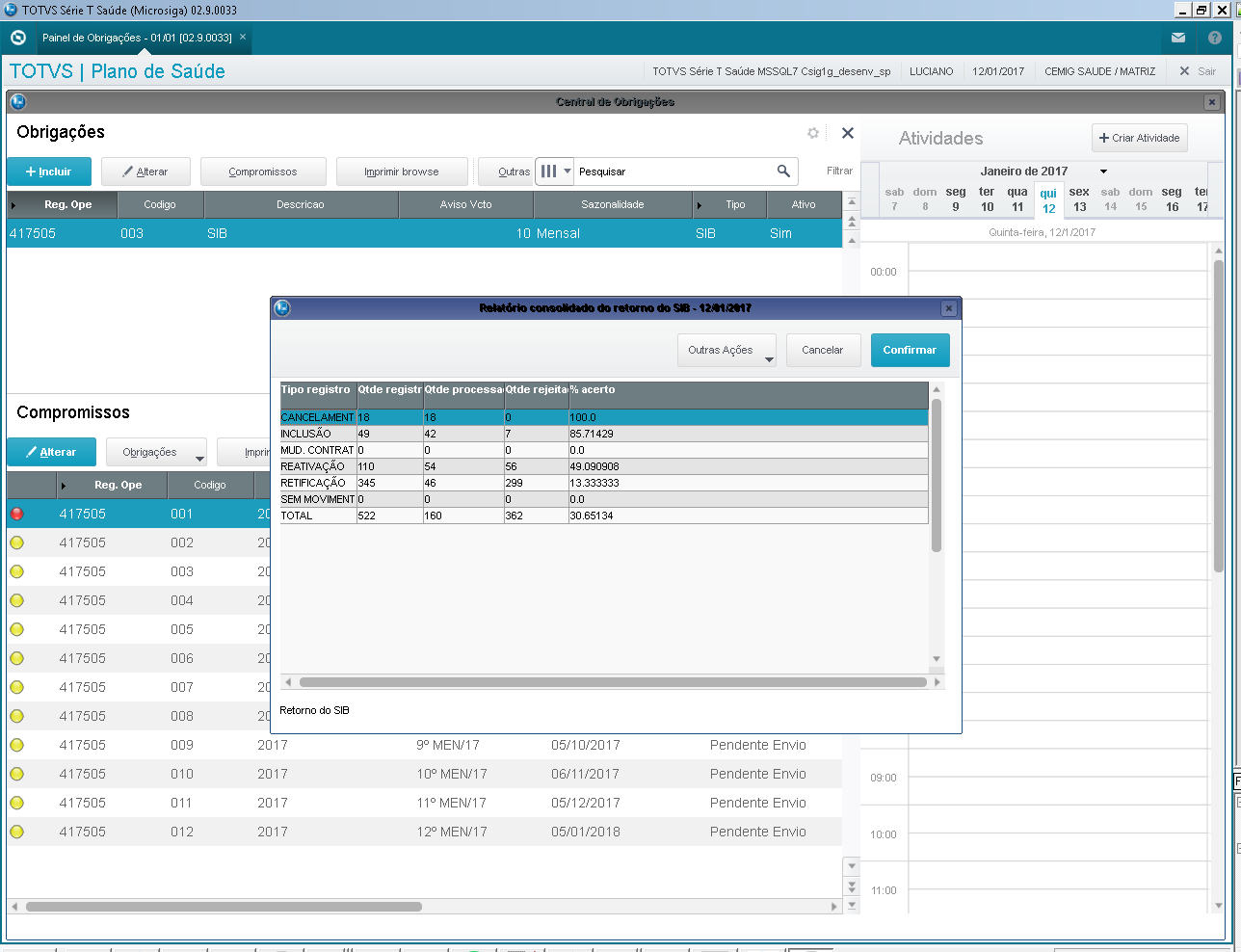Click the SIB report dialog title icon

tap(282, 308)
